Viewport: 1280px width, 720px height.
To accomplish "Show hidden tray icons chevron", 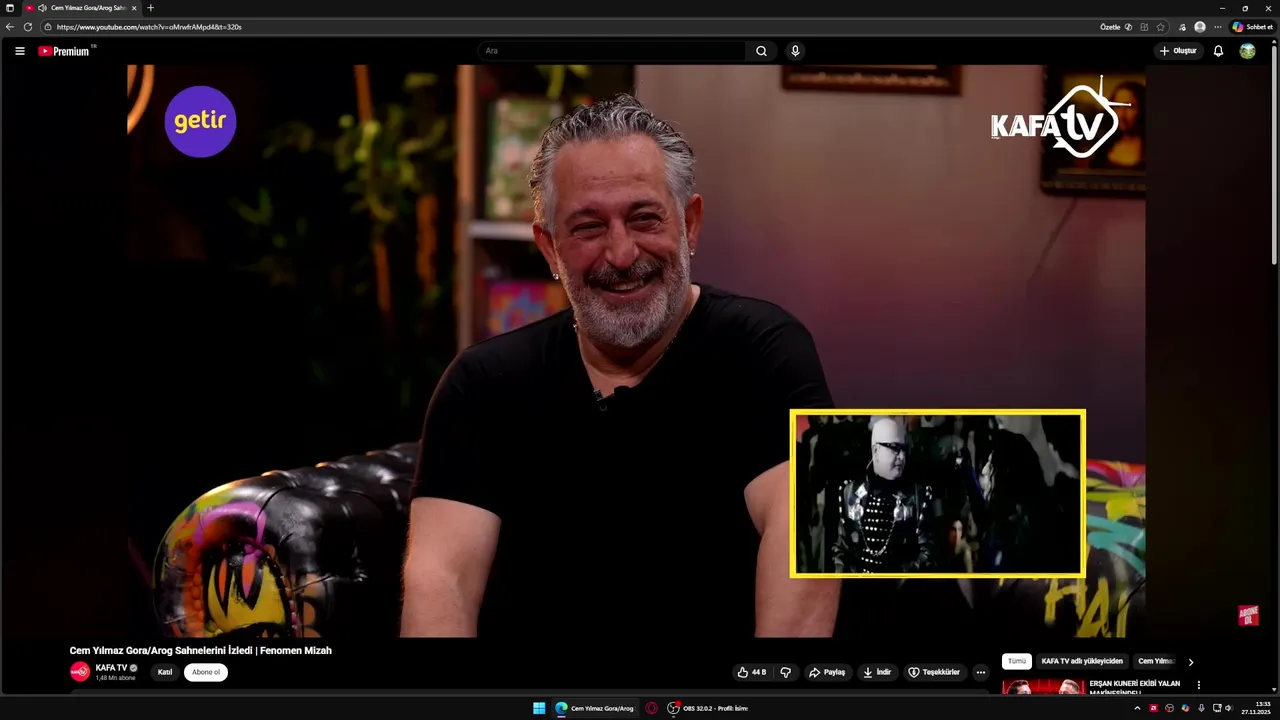I will click(x=1137, y=708).
